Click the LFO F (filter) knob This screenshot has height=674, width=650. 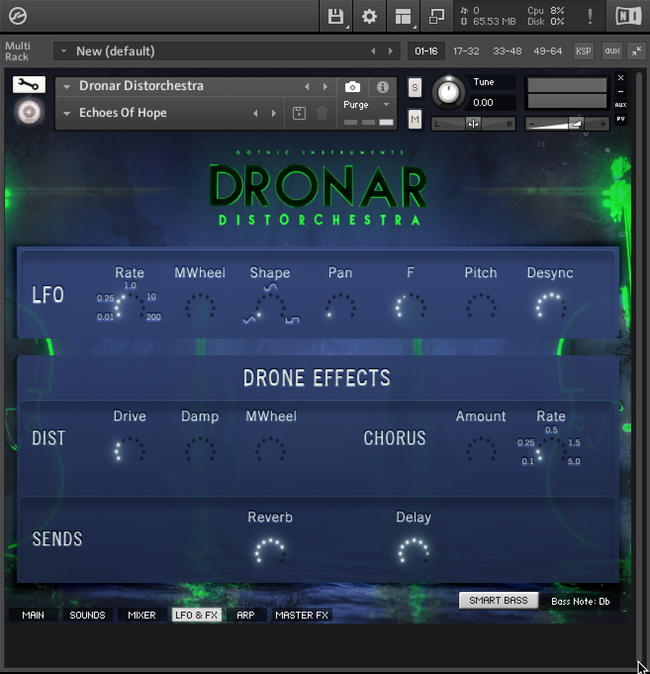click(411, 306)
